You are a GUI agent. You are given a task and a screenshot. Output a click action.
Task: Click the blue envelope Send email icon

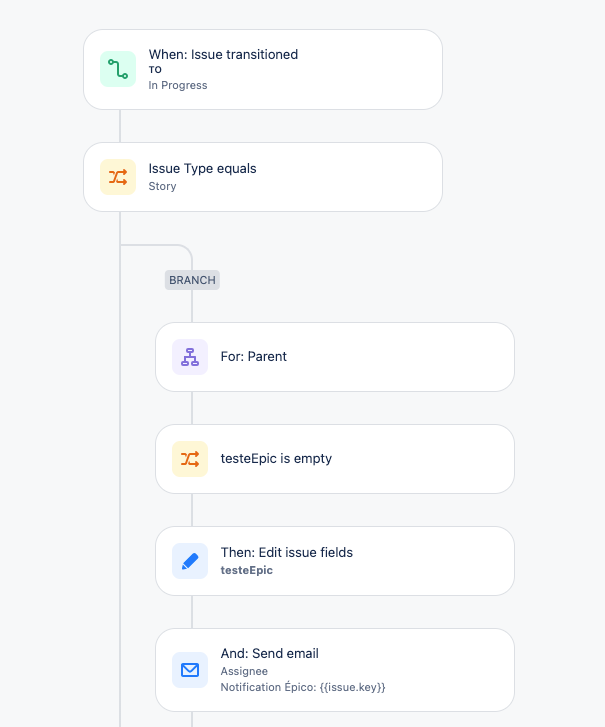point(190,670)
